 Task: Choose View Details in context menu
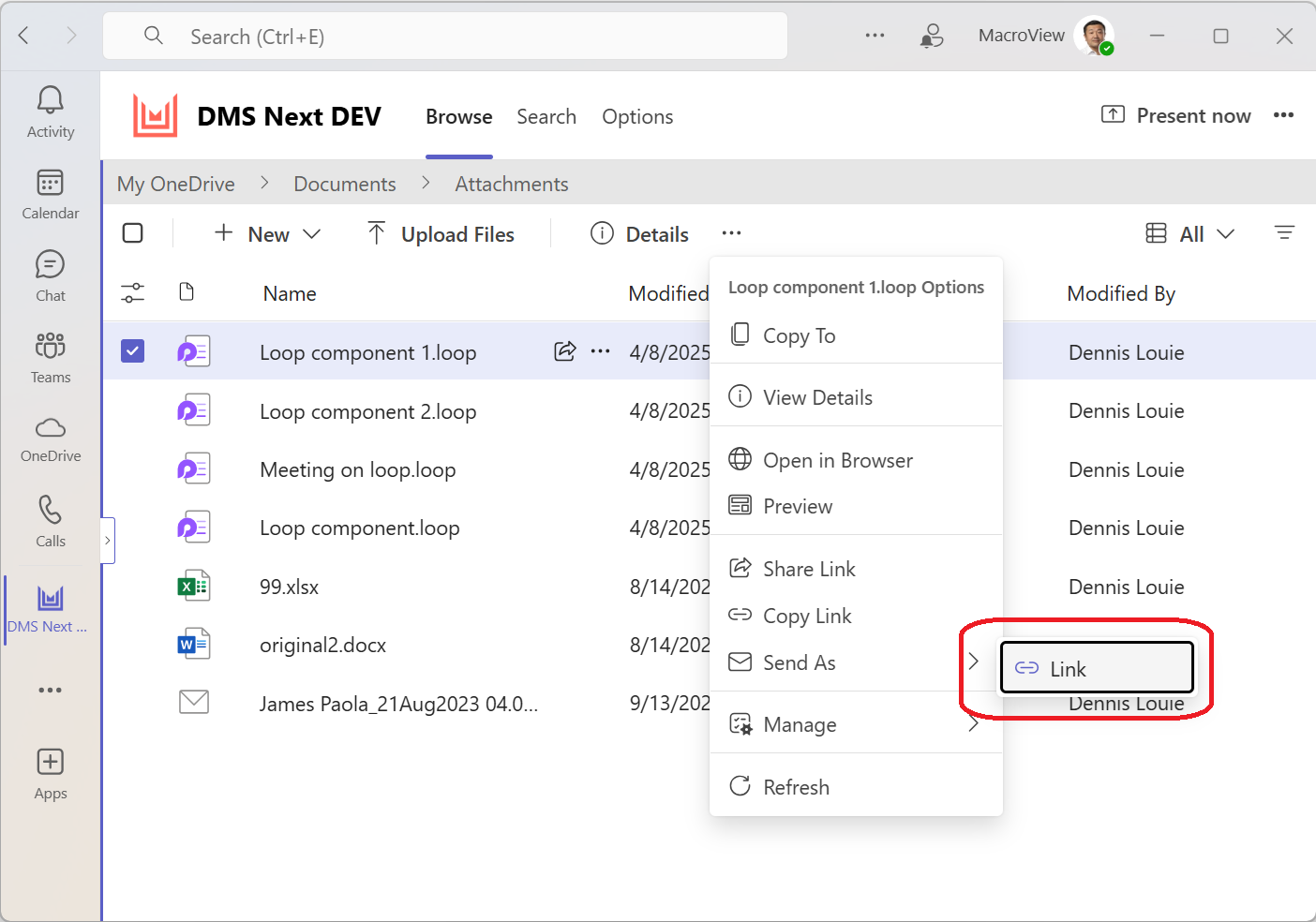point(857,397)
